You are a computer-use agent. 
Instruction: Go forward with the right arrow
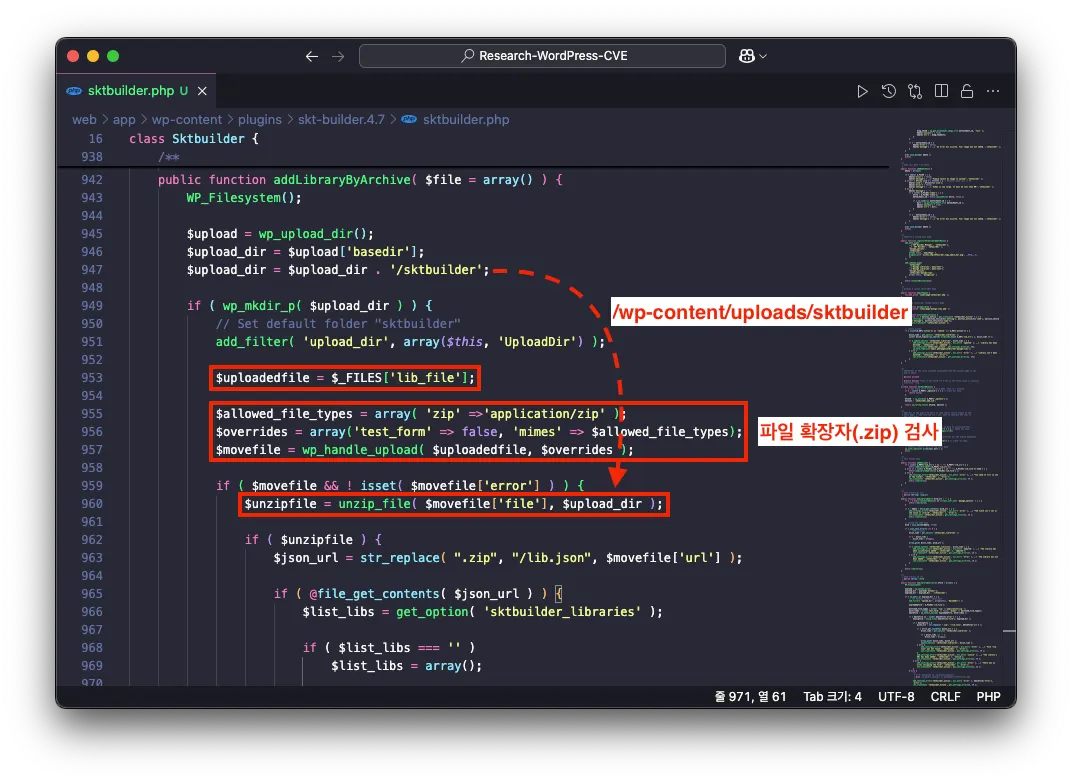(x=338, y=56)
